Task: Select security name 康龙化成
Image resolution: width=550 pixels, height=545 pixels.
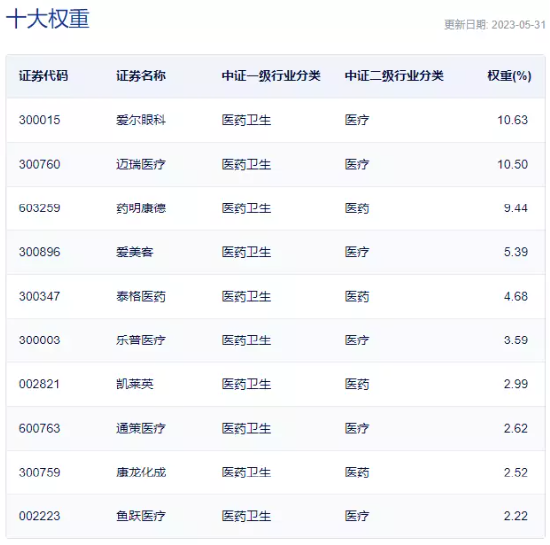Action: coord(141,472)
